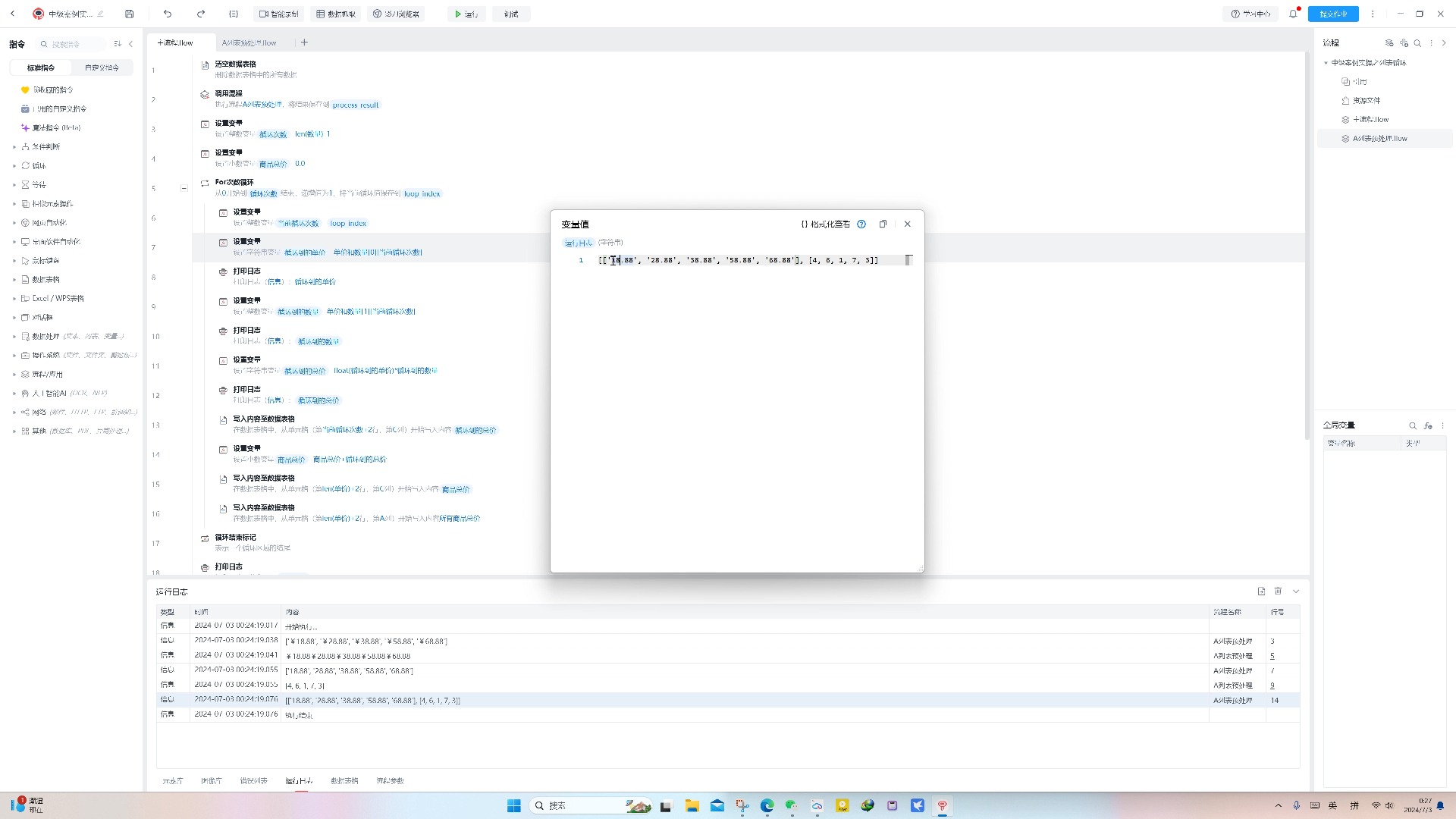Screen dimensions: 1456x819
Task: Click help icon in variable value dialog
Action: tap(861, 224)
